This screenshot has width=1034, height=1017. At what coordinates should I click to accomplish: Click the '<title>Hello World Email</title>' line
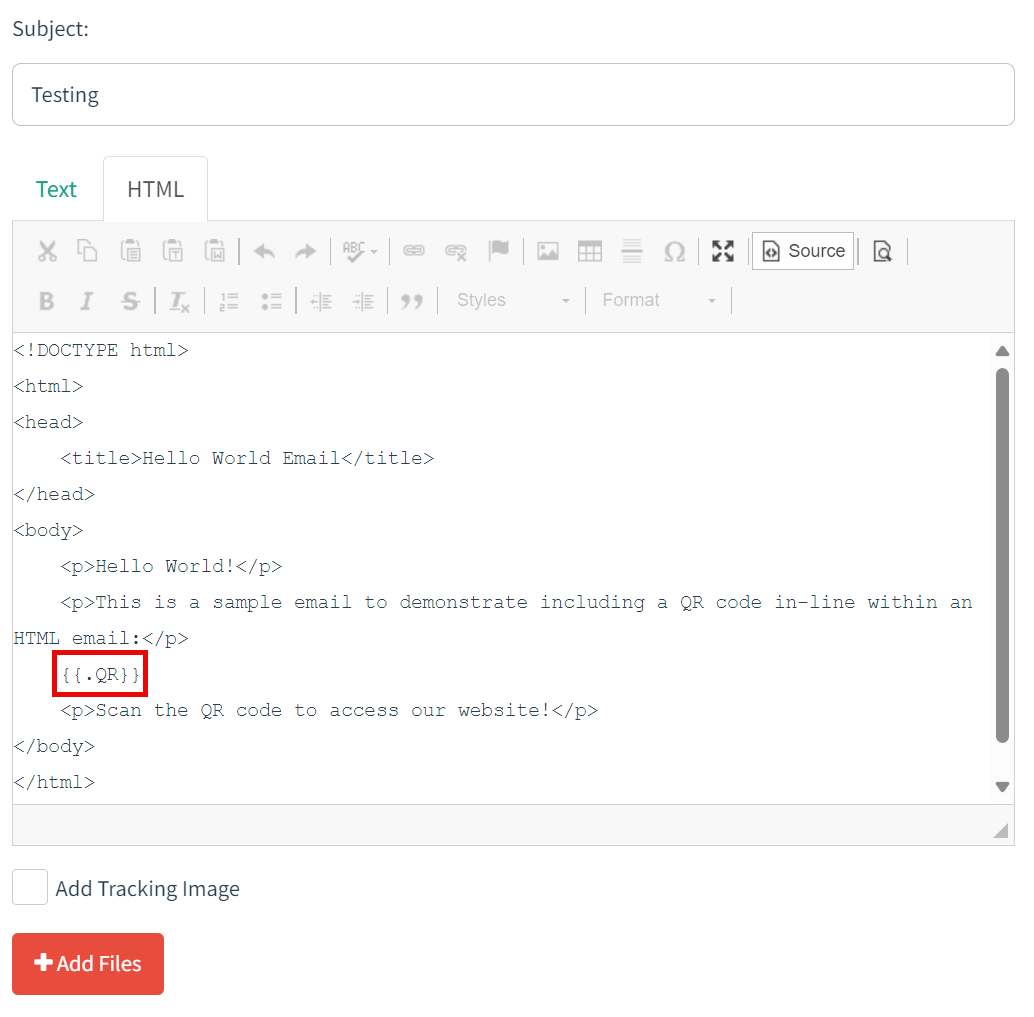click(247, 458)
